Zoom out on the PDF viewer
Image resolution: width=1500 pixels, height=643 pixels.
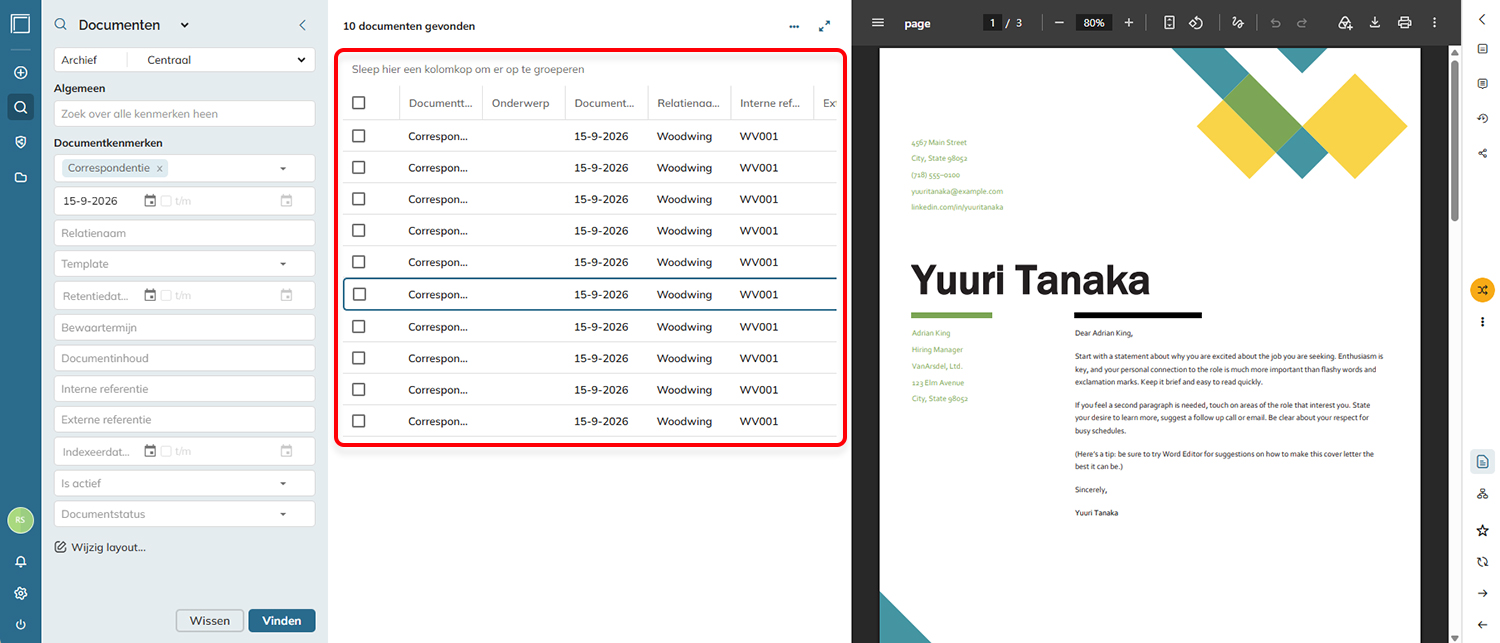click(1059, 23)
